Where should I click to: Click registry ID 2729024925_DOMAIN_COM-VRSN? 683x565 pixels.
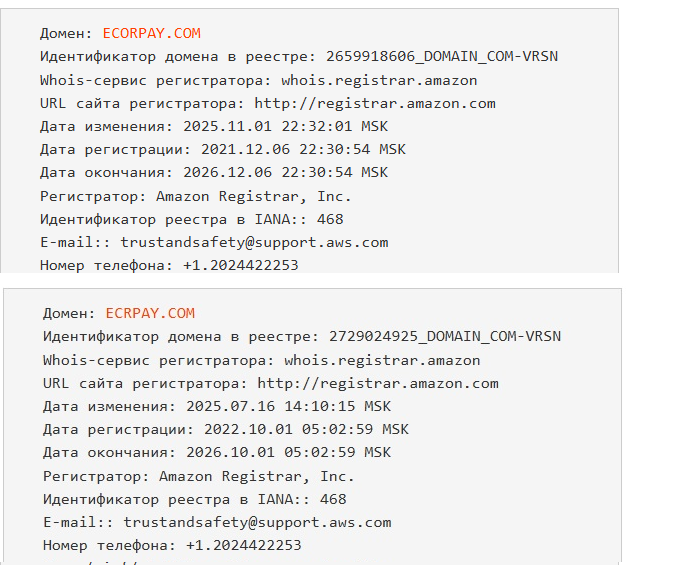click(438, 336)
